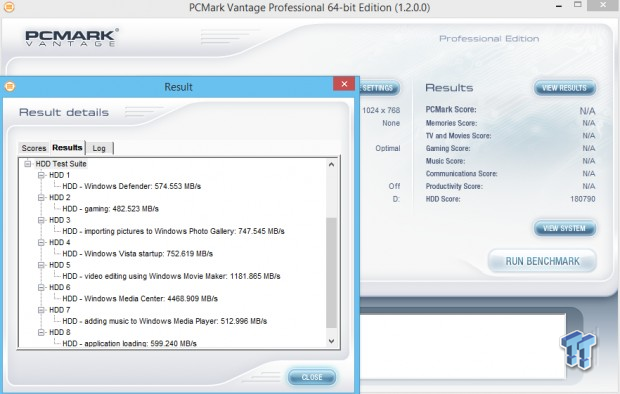Select the Results tab
Screen dimensions: 620x394
(67, 147)
